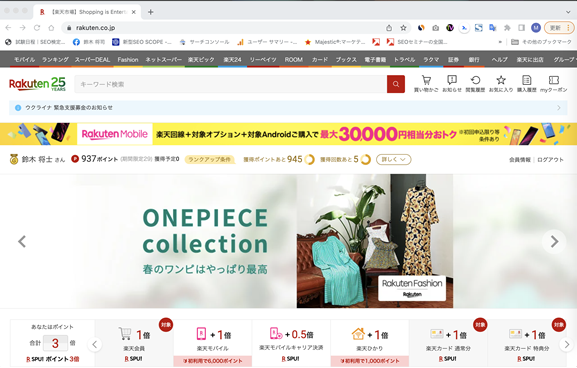Select the 楽天モバイル +1倍 SPU card
The height and width of the screenshot is (368, 577).
point(213,343)
